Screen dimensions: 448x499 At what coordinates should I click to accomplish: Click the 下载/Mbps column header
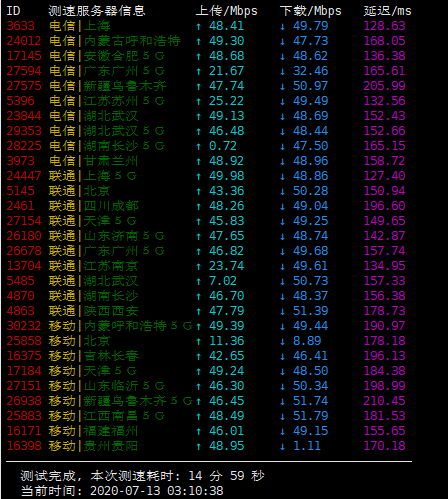tap(311, 11)
